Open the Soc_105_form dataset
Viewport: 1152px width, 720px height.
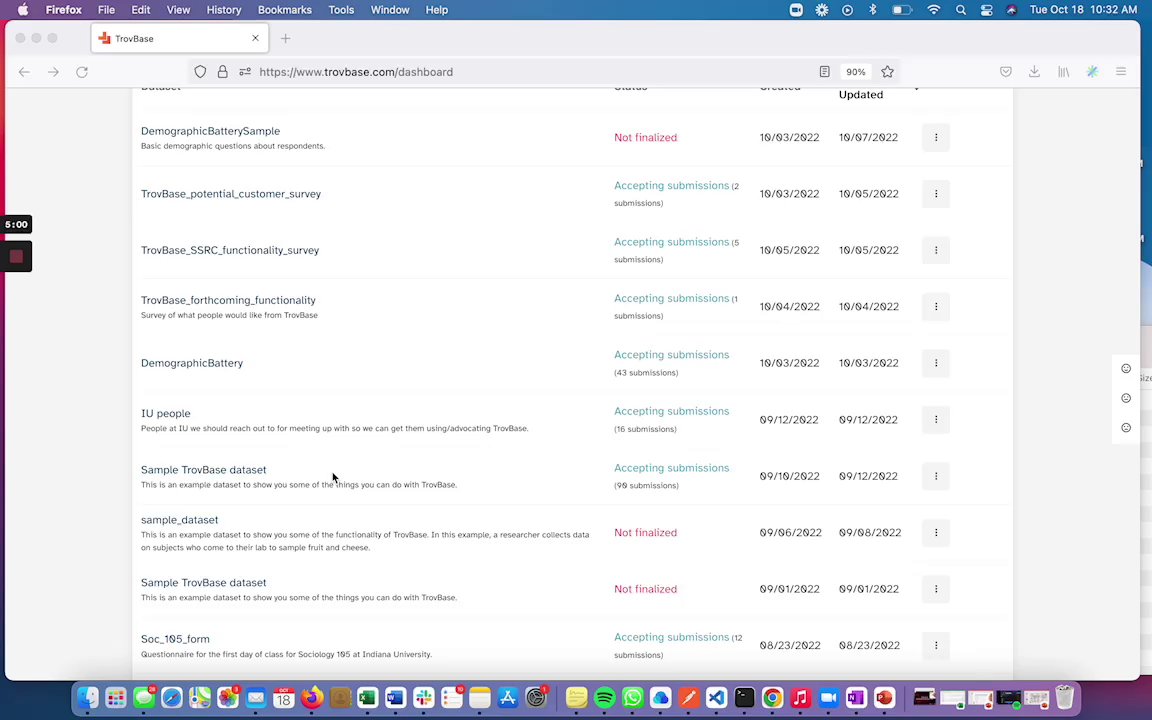[175, 639]
